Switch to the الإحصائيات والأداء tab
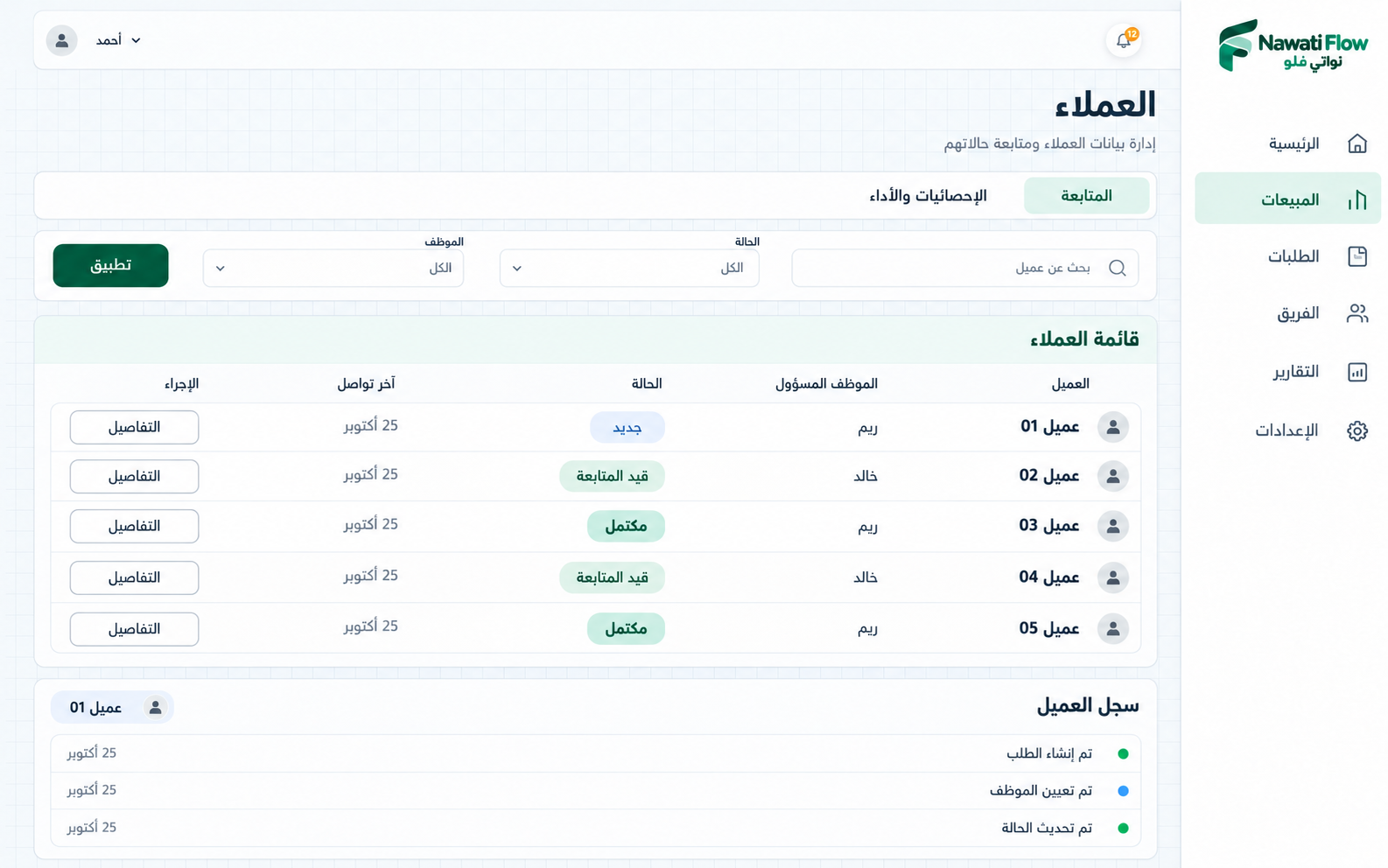 (x=928, y=196)
